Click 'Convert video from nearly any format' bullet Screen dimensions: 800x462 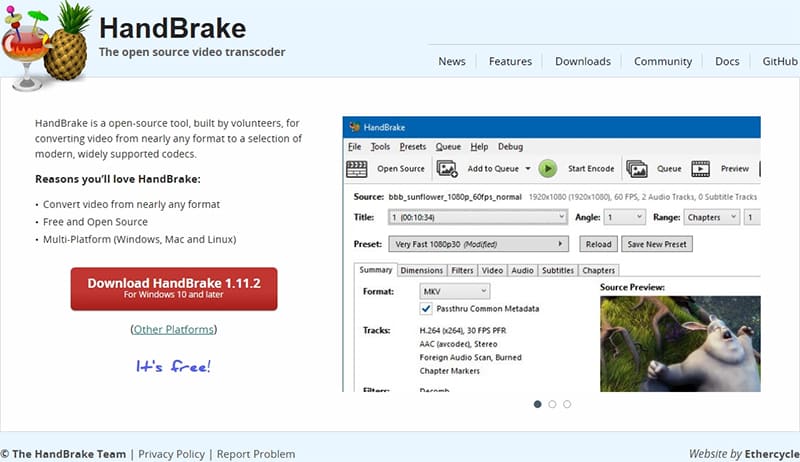pos(131,204)
